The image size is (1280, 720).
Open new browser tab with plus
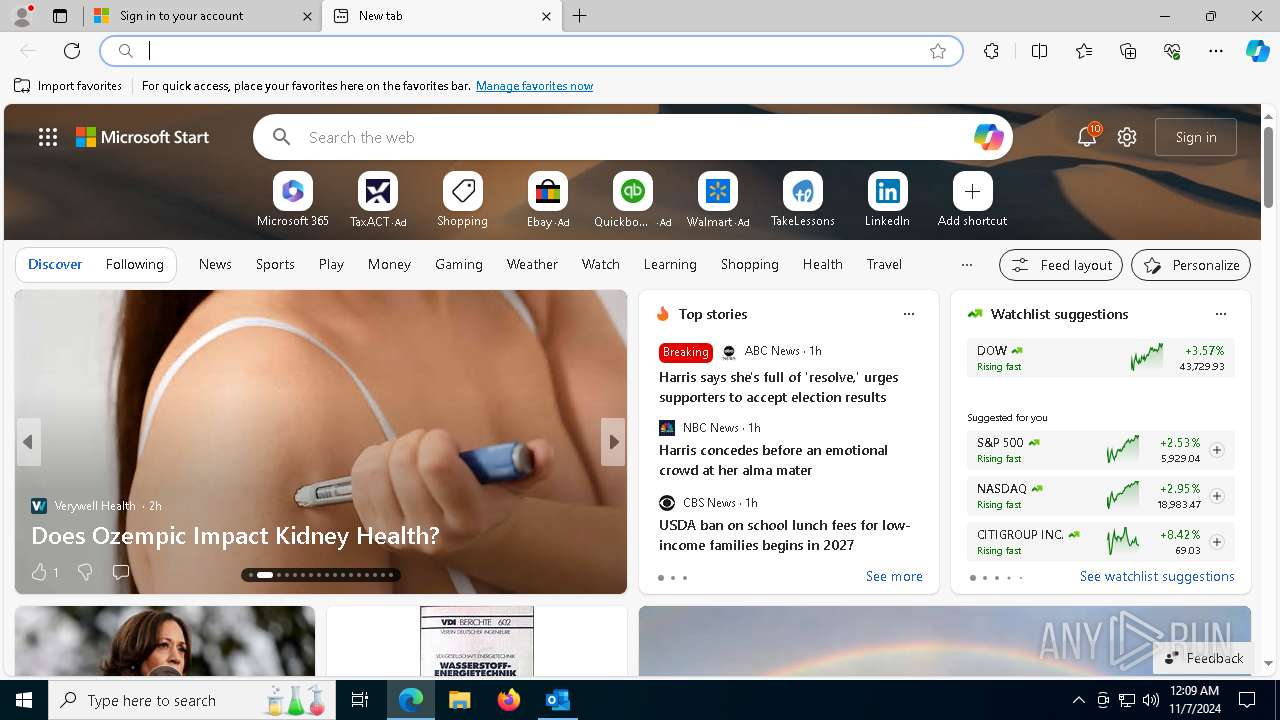(580, 16)
